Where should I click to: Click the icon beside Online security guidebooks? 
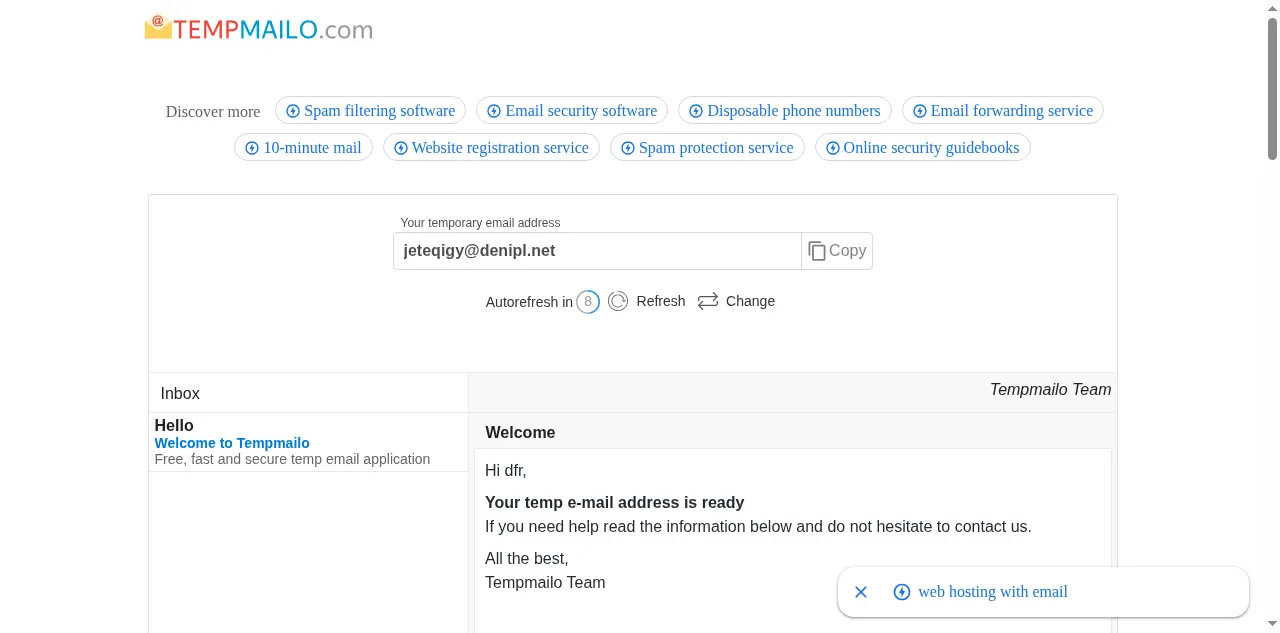(x=833, y=148)
